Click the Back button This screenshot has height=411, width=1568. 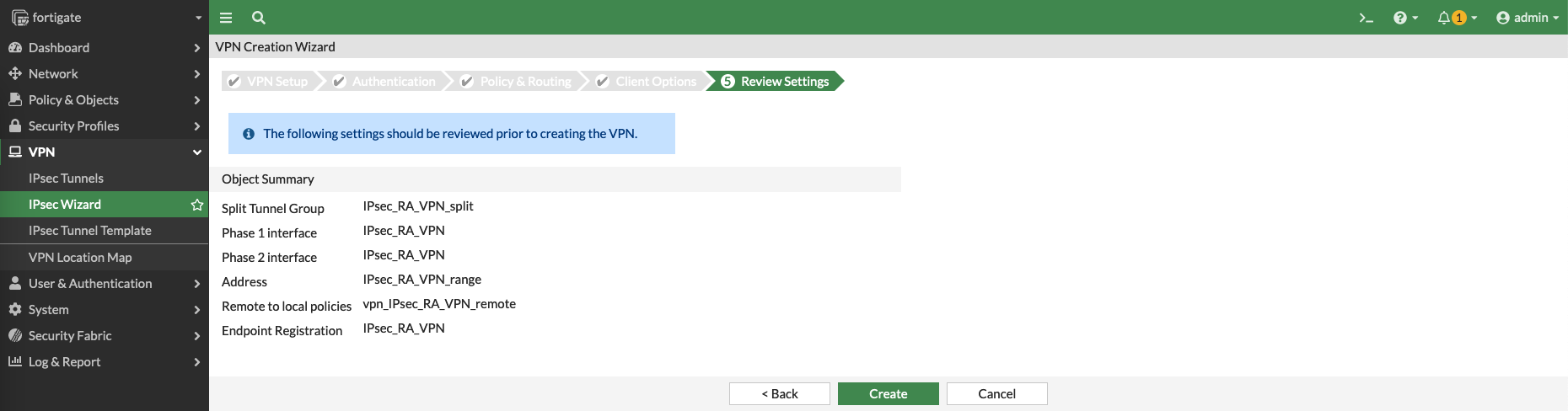pyautogui.click(x=779, y=394)
